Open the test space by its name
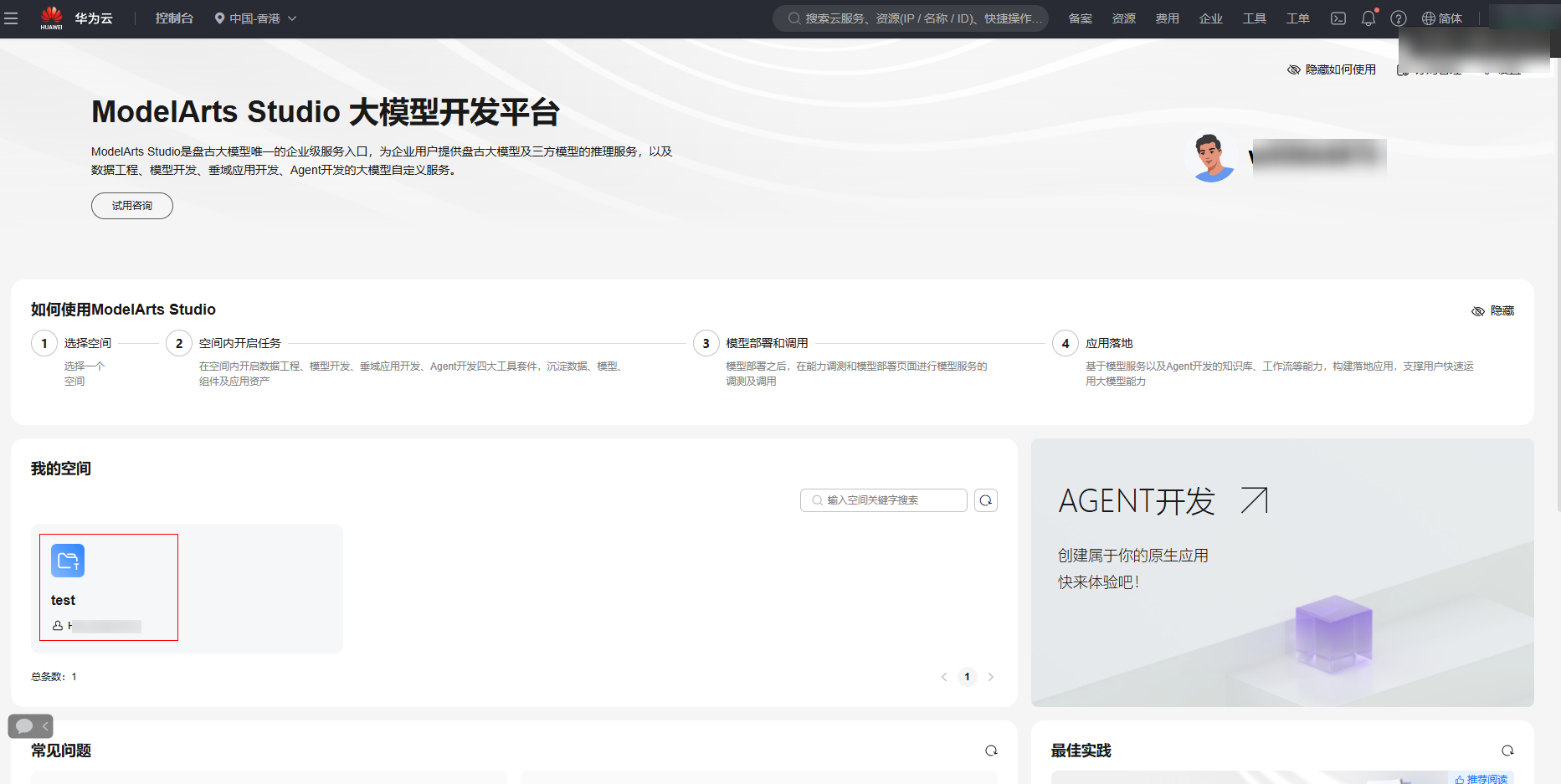Viewport: 1561px width, 784px height. click(63, 600)
